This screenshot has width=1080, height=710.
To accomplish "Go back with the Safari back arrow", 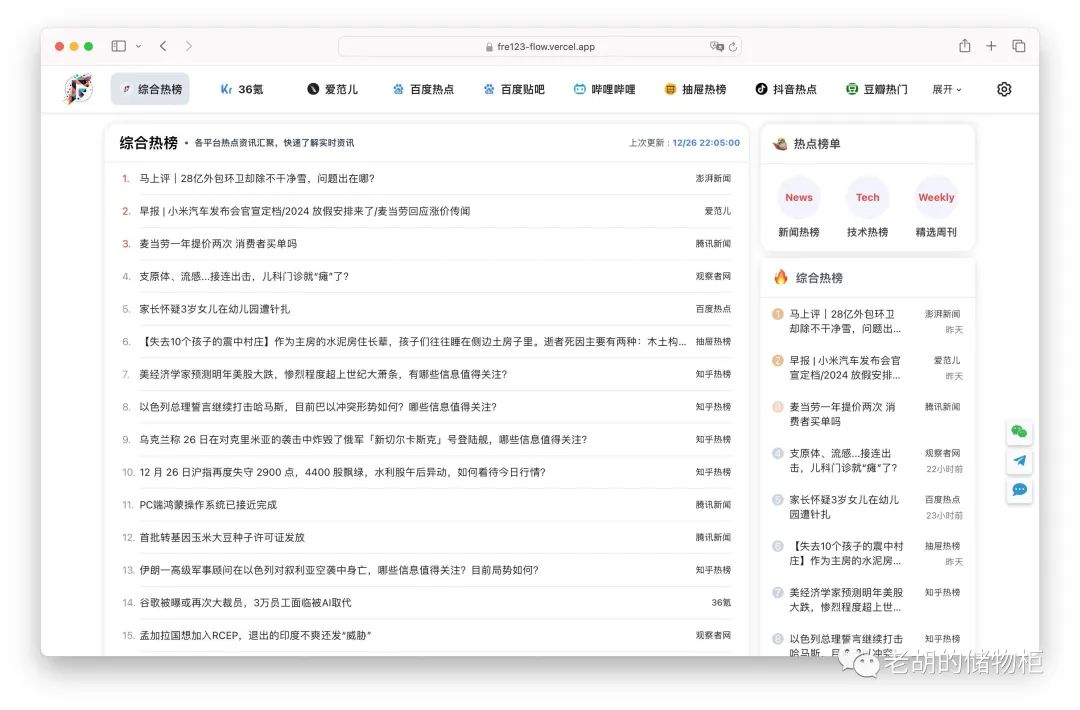I will coord(163,46).
